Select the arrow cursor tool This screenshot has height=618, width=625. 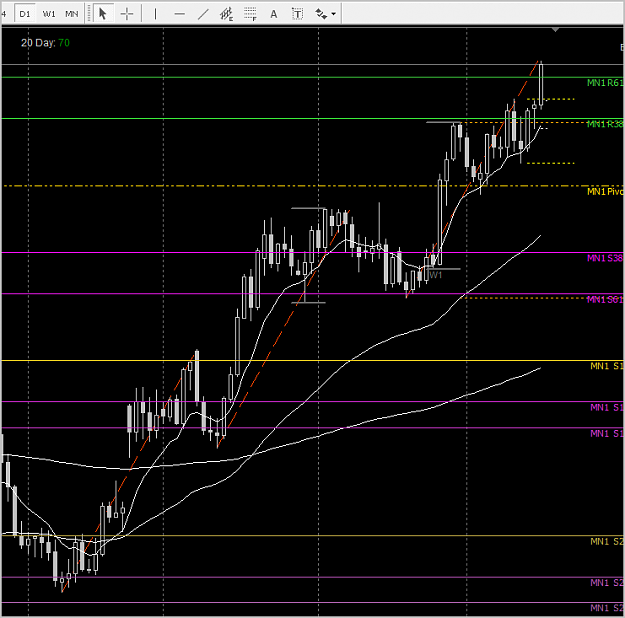(x=103, y=14)
